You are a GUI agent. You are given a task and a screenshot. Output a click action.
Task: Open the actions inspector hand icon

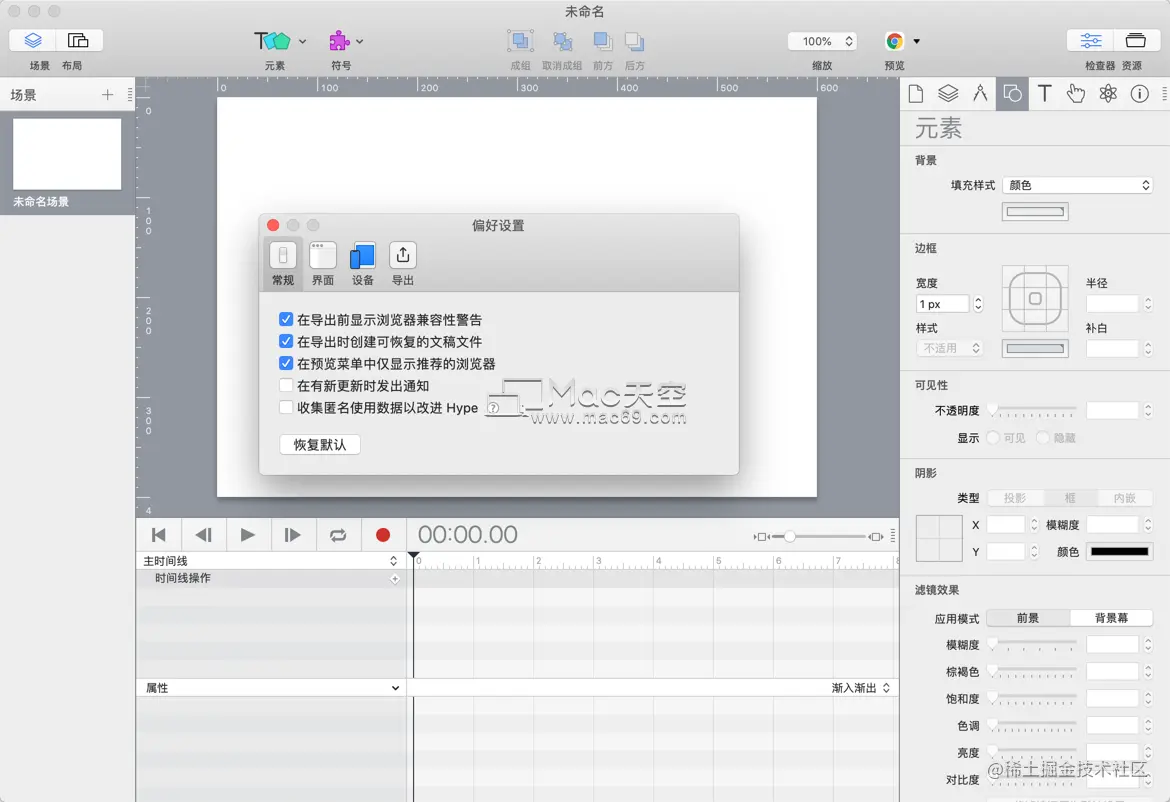[1076, 93]
